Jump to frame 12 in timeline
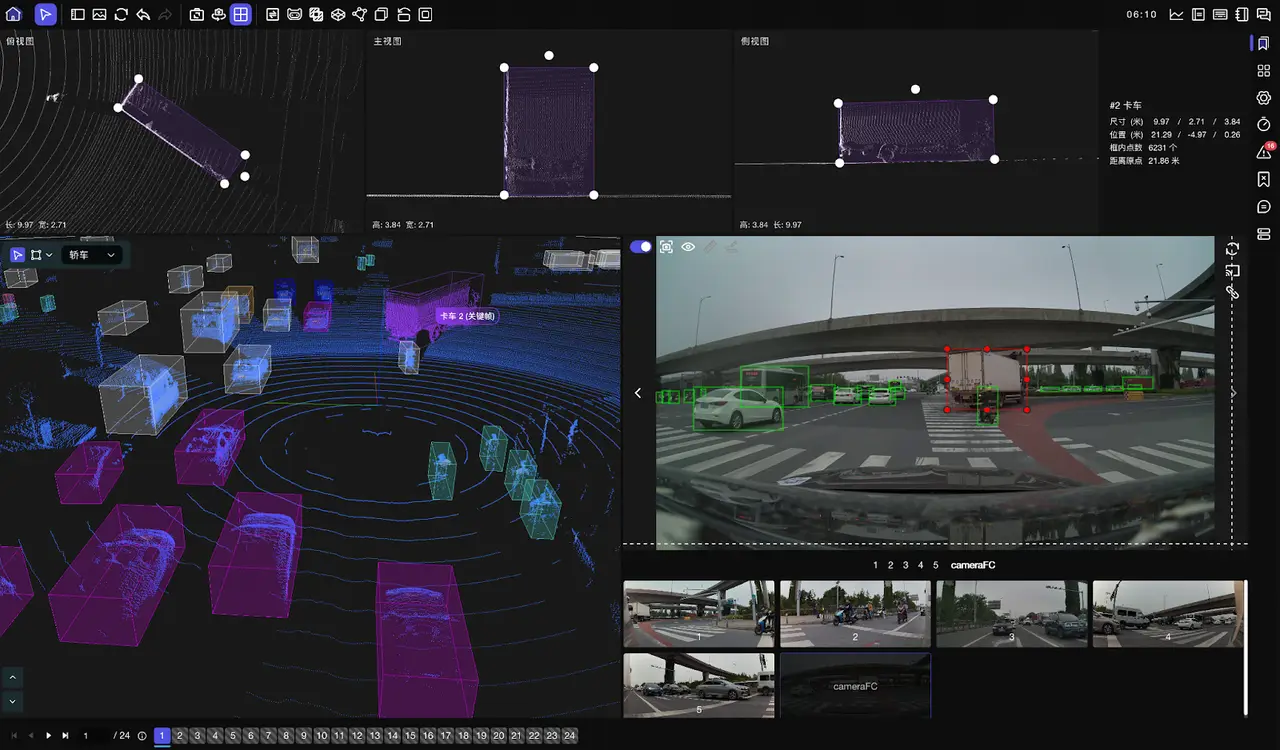 click(357, 736)
